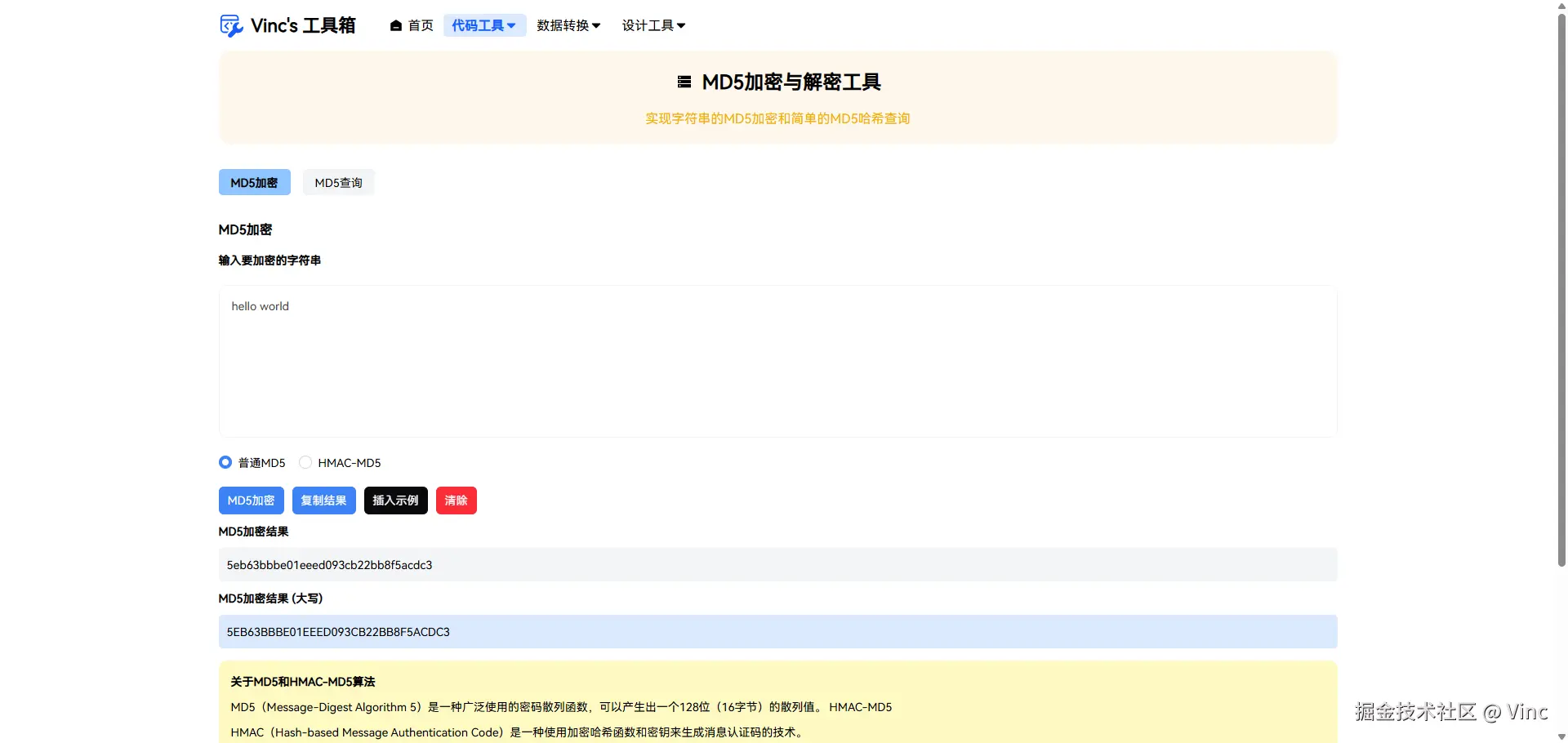The image size is (1568, 743).
Task: Click the list icon beside MD5加密与解密工具 title
Action: point(684,82)
